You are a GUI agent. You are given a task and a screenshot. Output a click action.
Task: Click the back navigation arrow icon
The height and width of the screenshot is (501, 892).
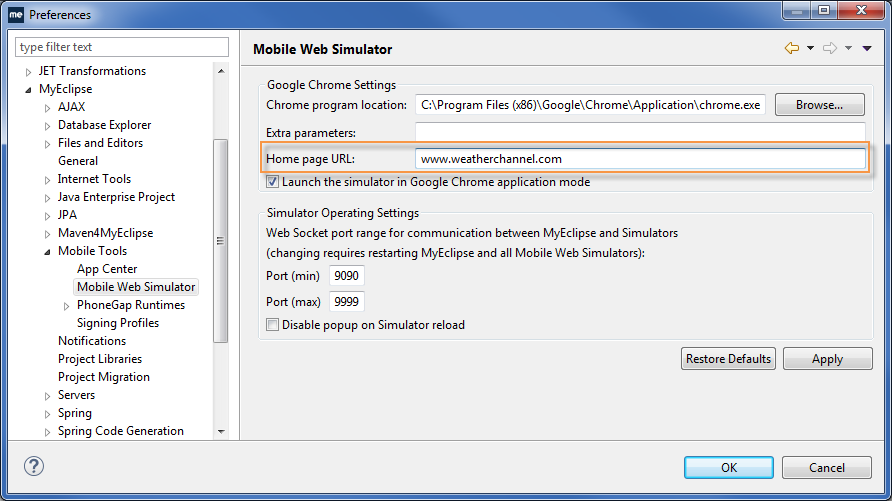click(x=792, y=48)
